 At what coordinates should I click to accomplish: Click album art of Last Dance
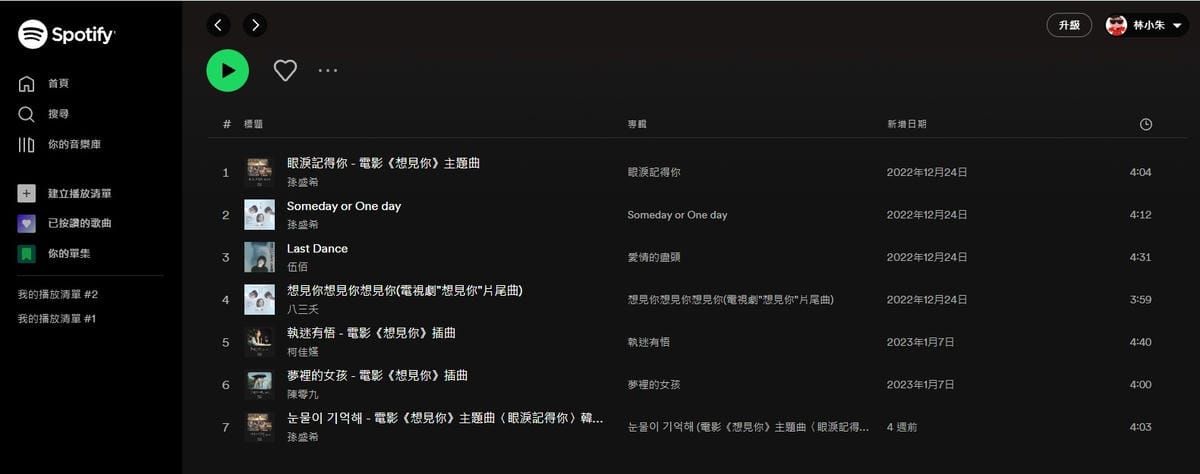(x=259, y=257)
